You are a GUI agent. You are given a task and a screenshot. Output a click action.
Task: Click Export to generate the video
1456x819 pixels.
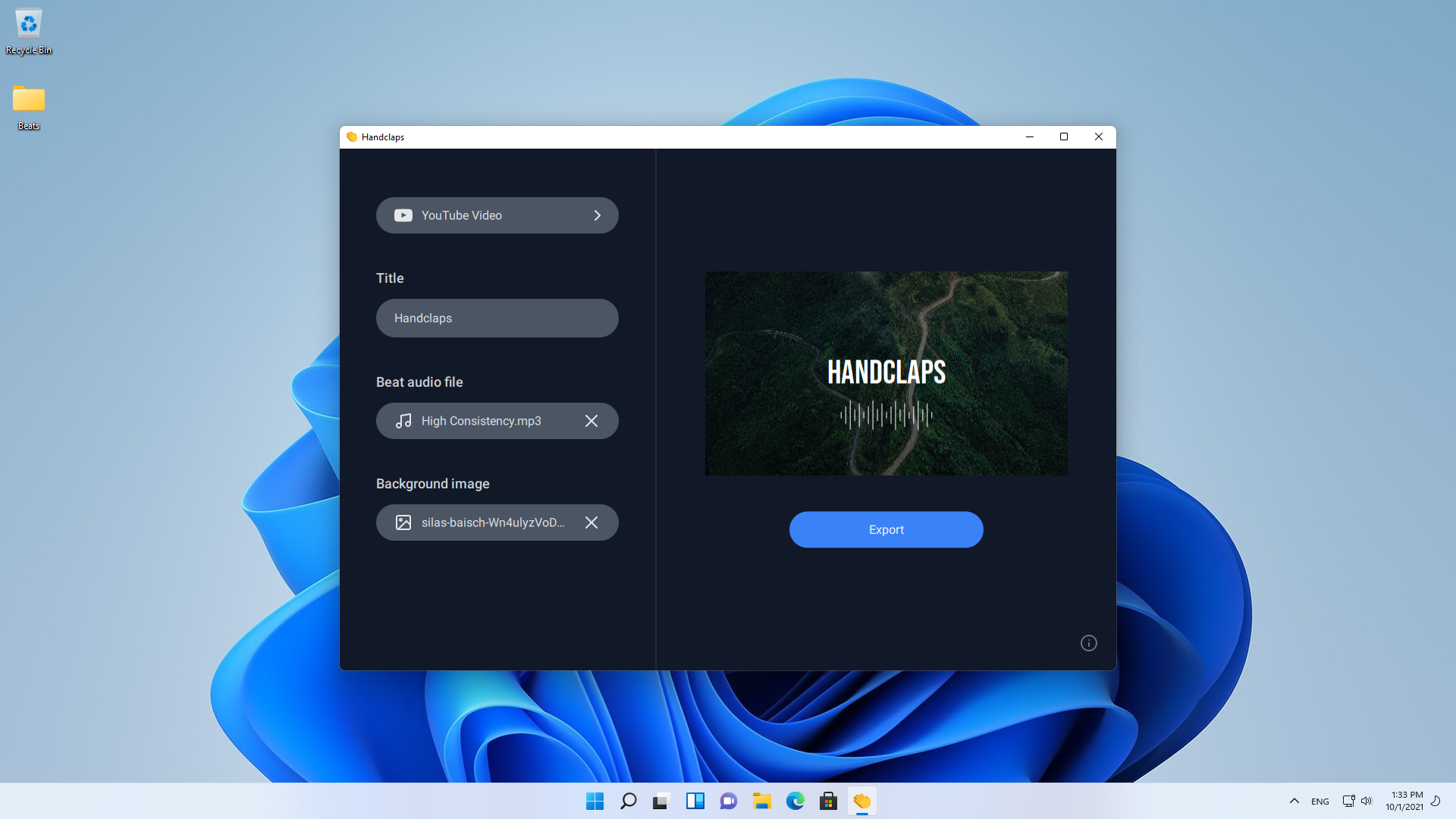coord(886,529)
